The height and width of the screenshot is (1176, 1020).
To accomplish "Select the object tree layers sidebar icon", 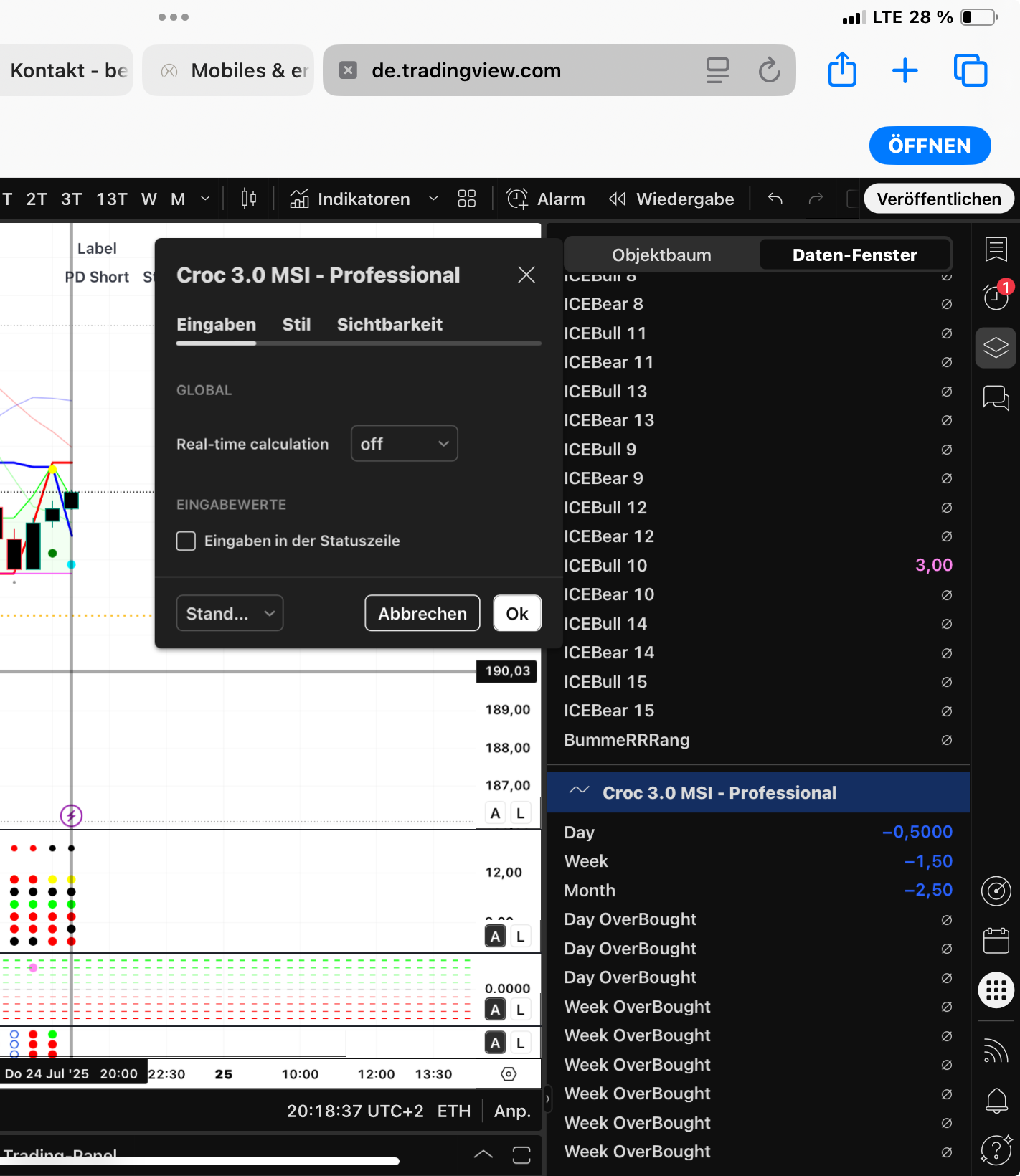I will (996, 348).
